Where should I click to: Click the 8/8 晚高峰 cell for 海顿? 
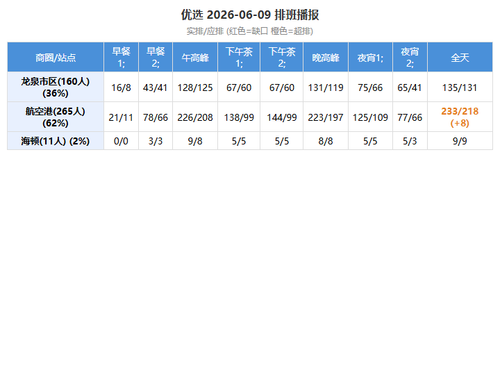[326, 141]
